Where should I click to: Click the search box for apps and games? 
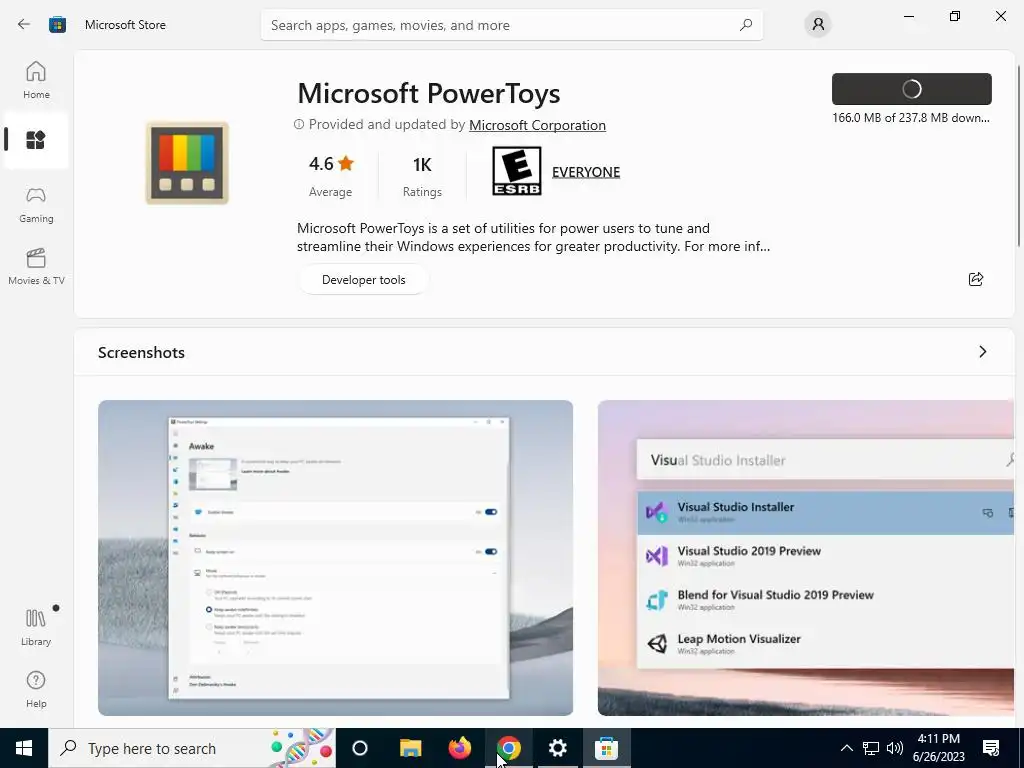coord(511,25)
